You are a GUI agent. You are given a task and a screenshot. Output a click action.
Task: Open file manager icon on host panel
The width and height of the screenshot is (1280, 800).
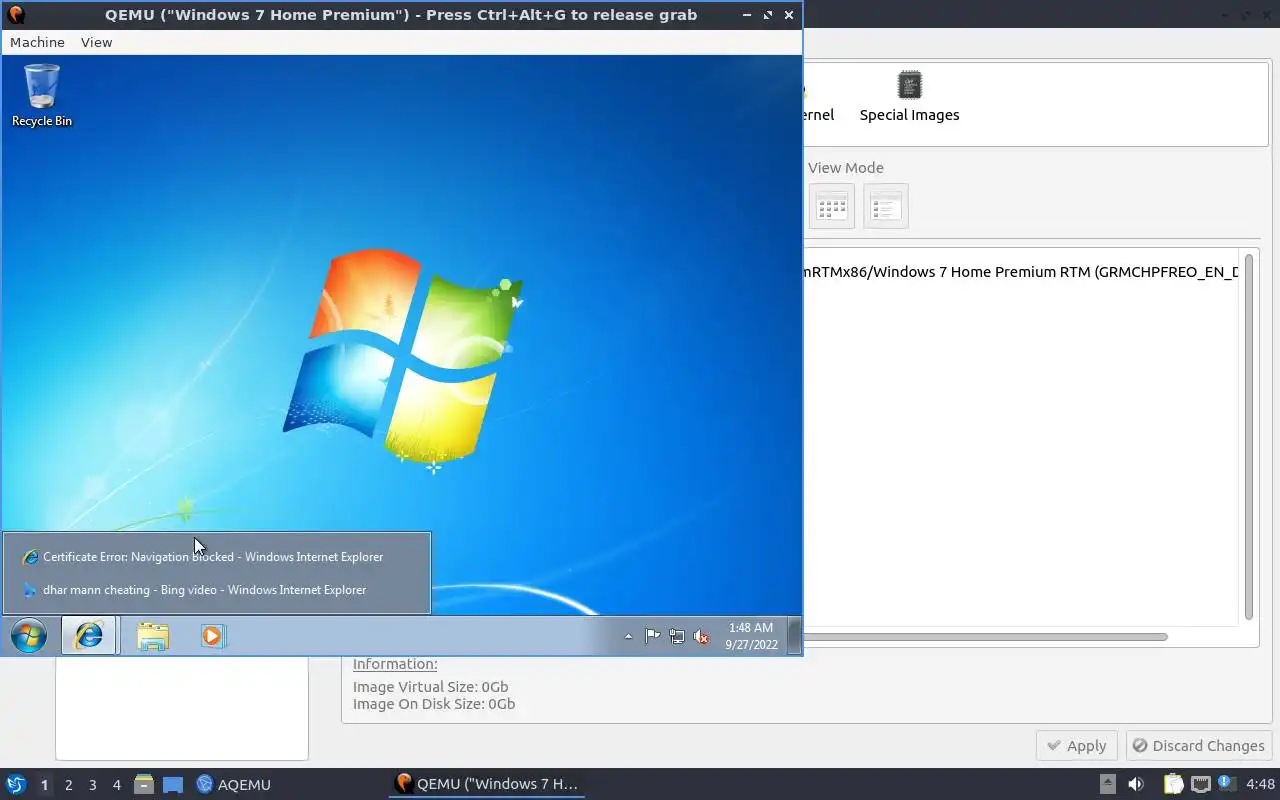click(x=144, y=784)
